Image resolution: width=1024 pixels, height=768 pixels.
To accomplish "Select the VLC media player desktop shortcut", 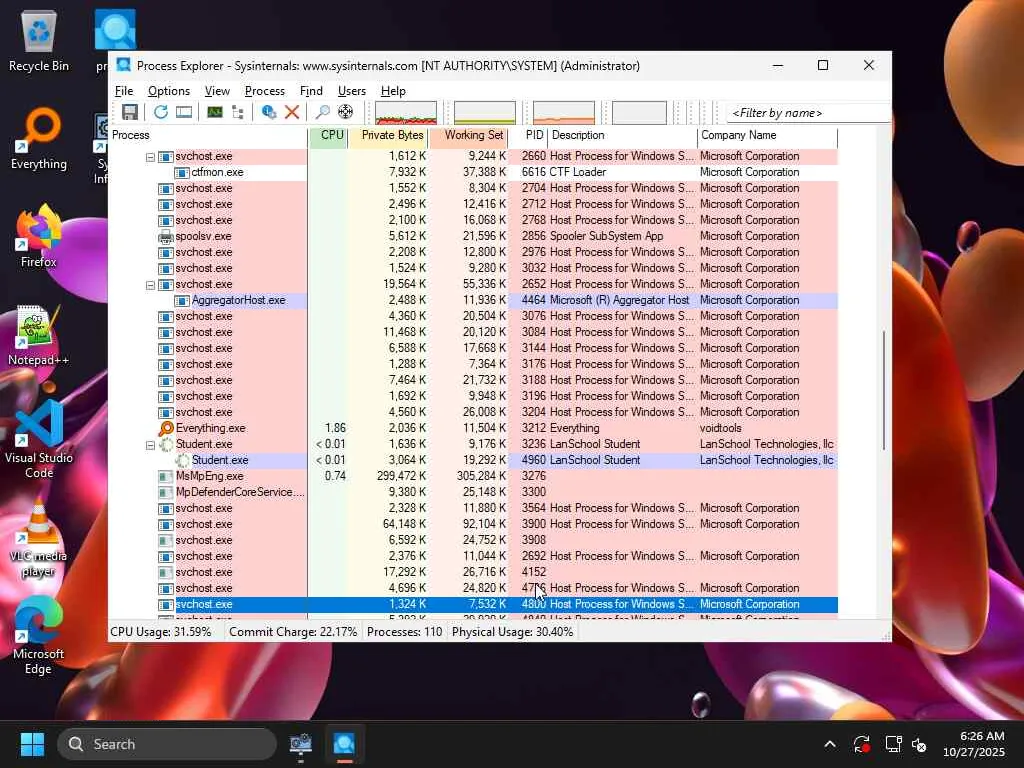I will tap(39, 538).
